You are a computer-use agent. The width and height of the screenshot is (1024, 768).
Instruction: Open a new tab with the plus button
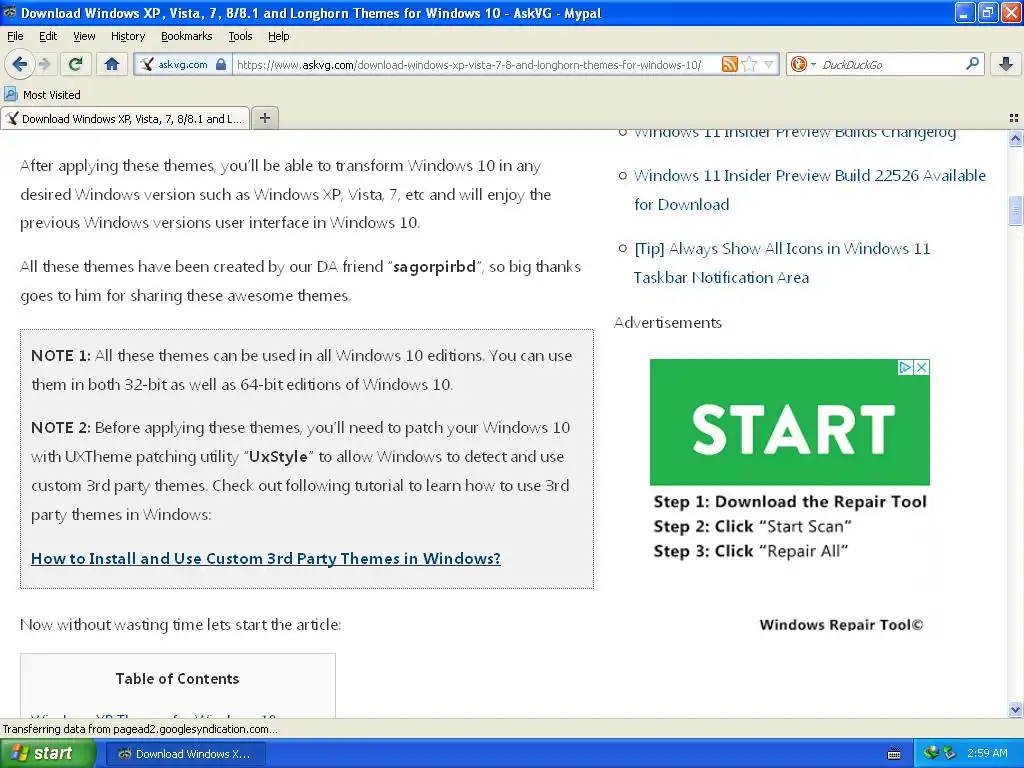(x=264, y=118)
